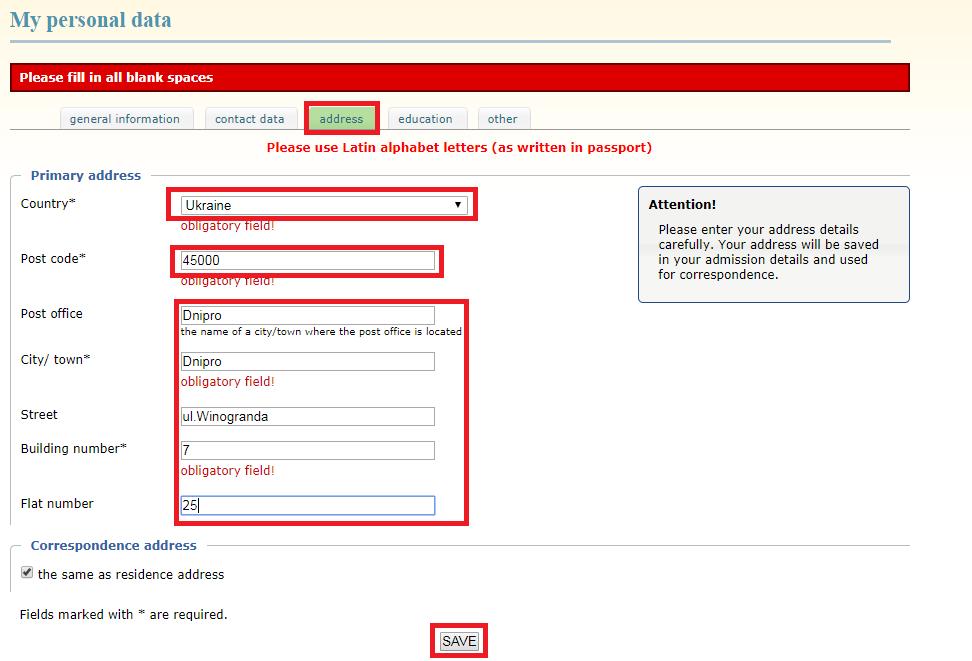Click the Street field with ul.Winogranda
This screenshot has height=661, width=972.
tap(307, 417)
